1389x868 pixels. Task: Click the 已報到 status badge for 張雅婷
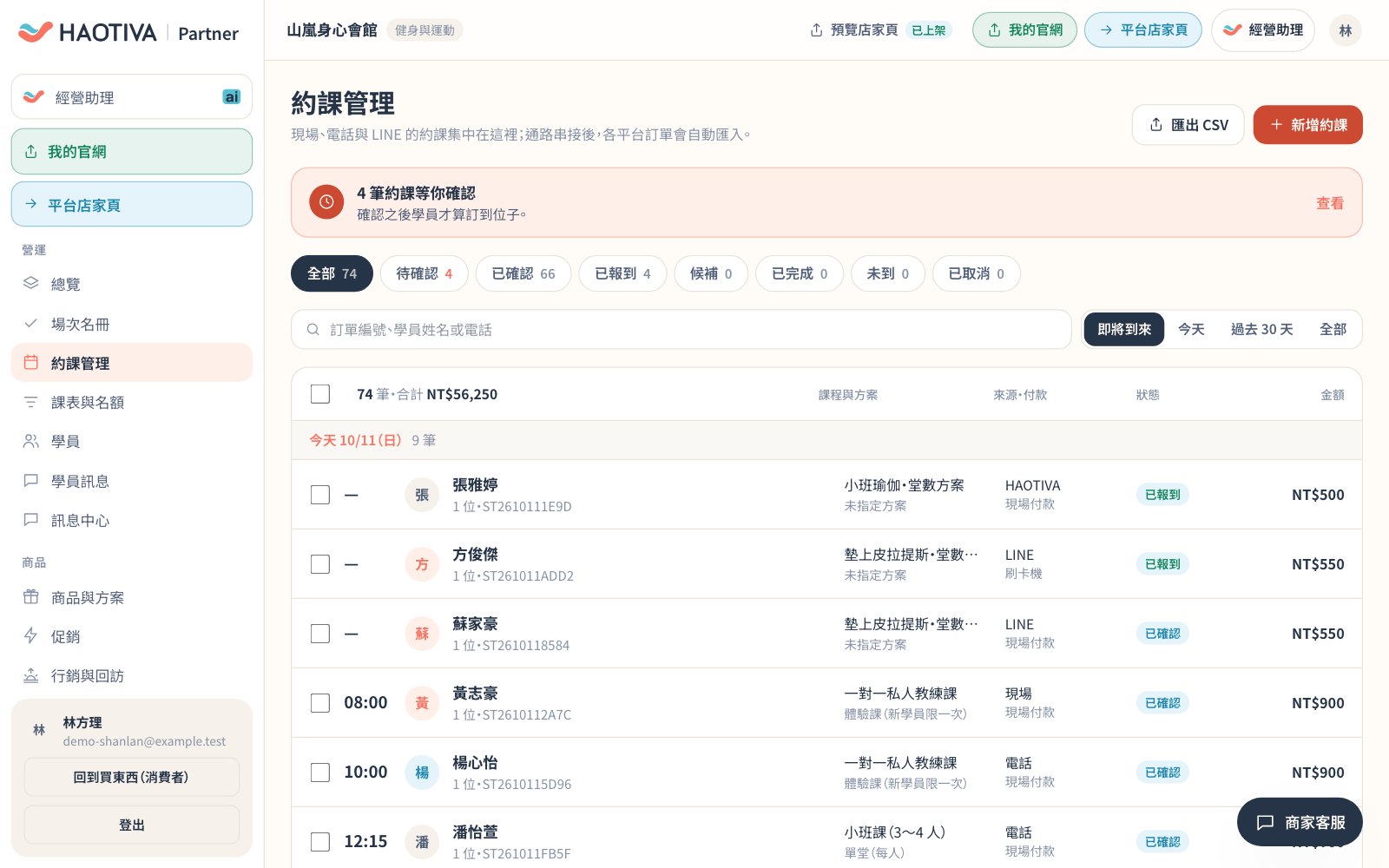click(x=1162, y=495)
